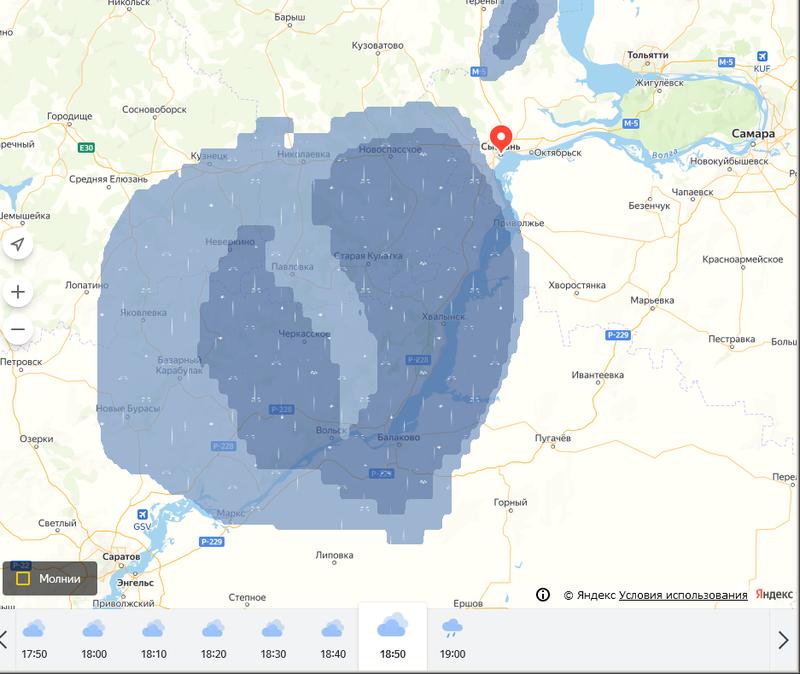This screenshot has width=800, height=674.
Task: Click the geolocation arrow button
Action: 18,245
